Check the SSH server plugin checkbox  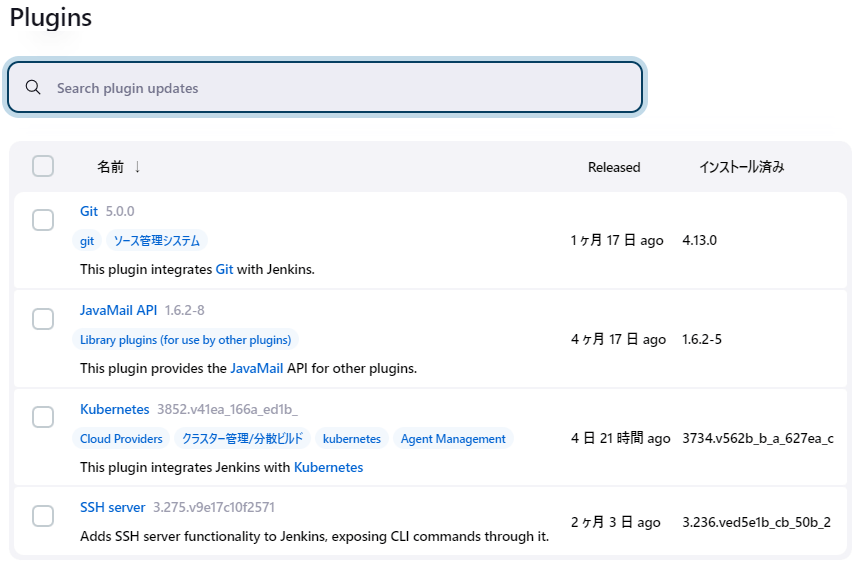pyautogui.click(x=43, y=516)
